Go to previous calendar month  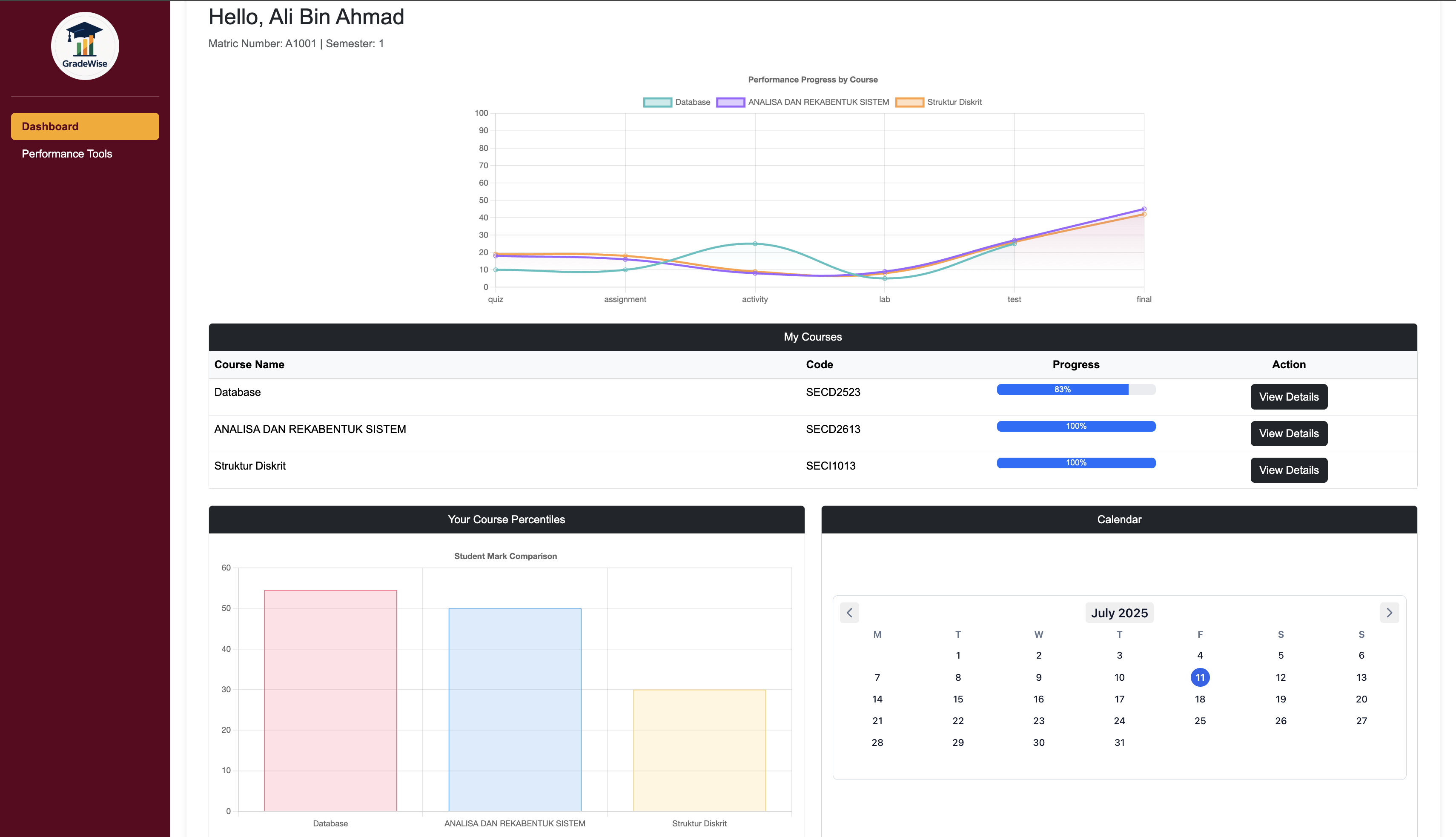tap(849, 613)
